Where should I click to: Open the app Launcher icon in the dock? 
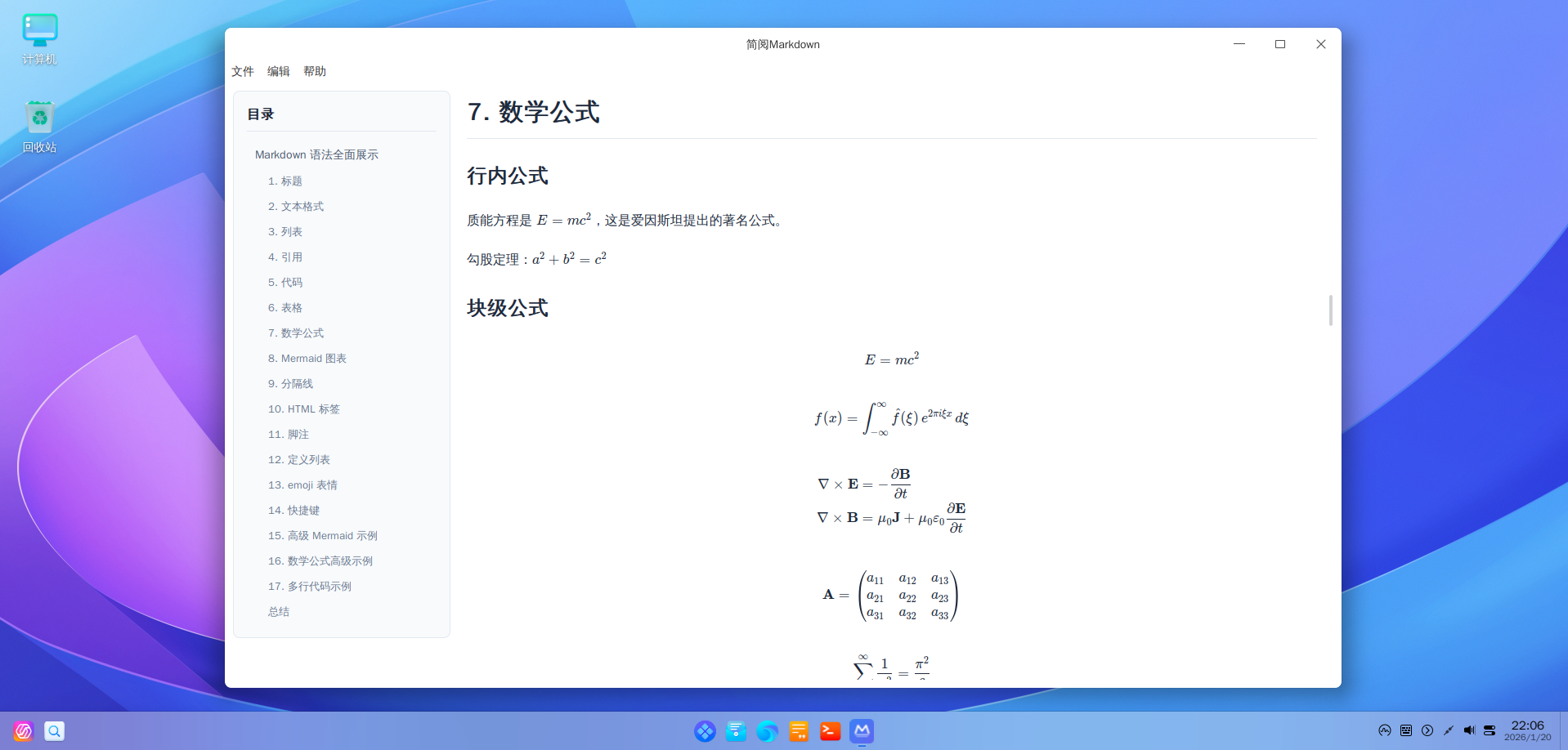(x=705, y=731)
